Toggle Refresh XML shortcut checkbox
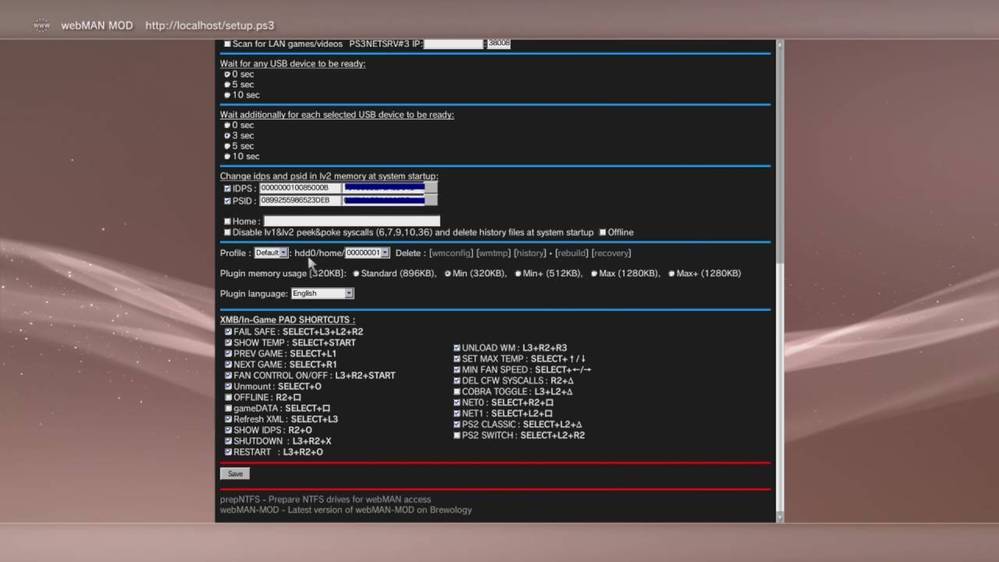The height and width of the screenshot is (562, 999). [228, 419]
